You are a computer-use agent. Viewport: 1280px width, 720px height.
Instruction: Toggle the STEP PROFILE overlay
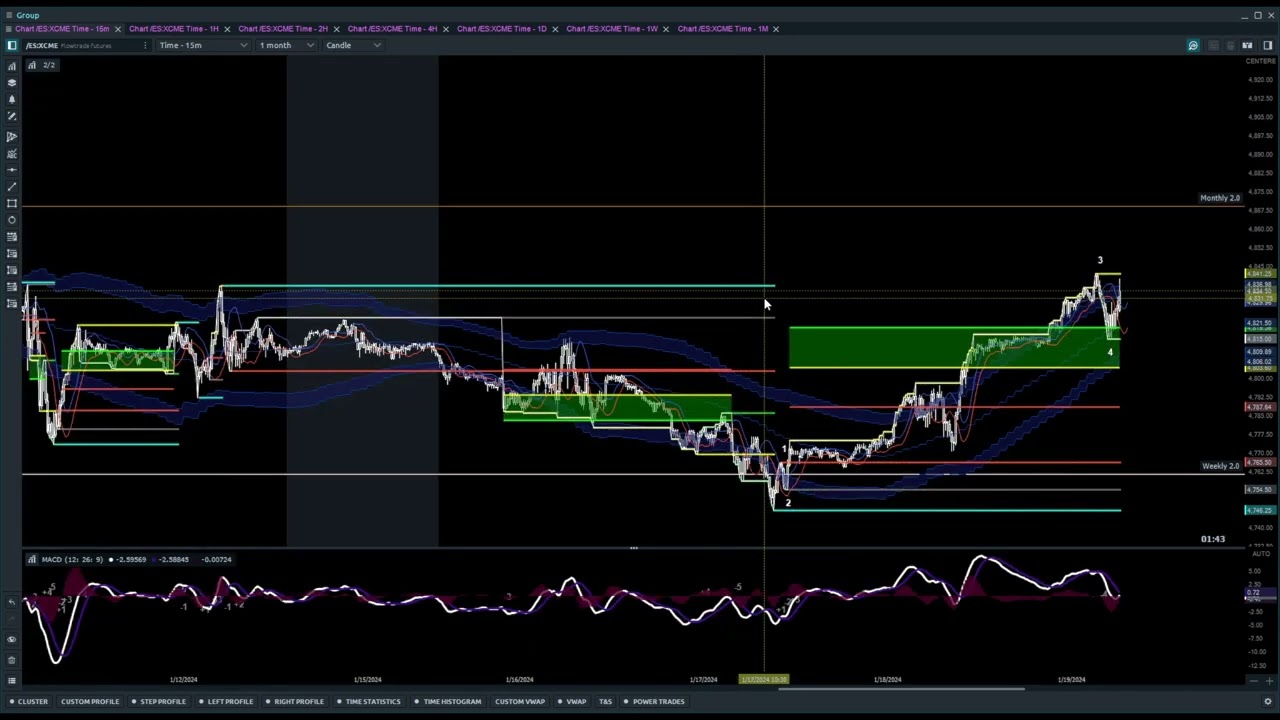click(159, 702)
